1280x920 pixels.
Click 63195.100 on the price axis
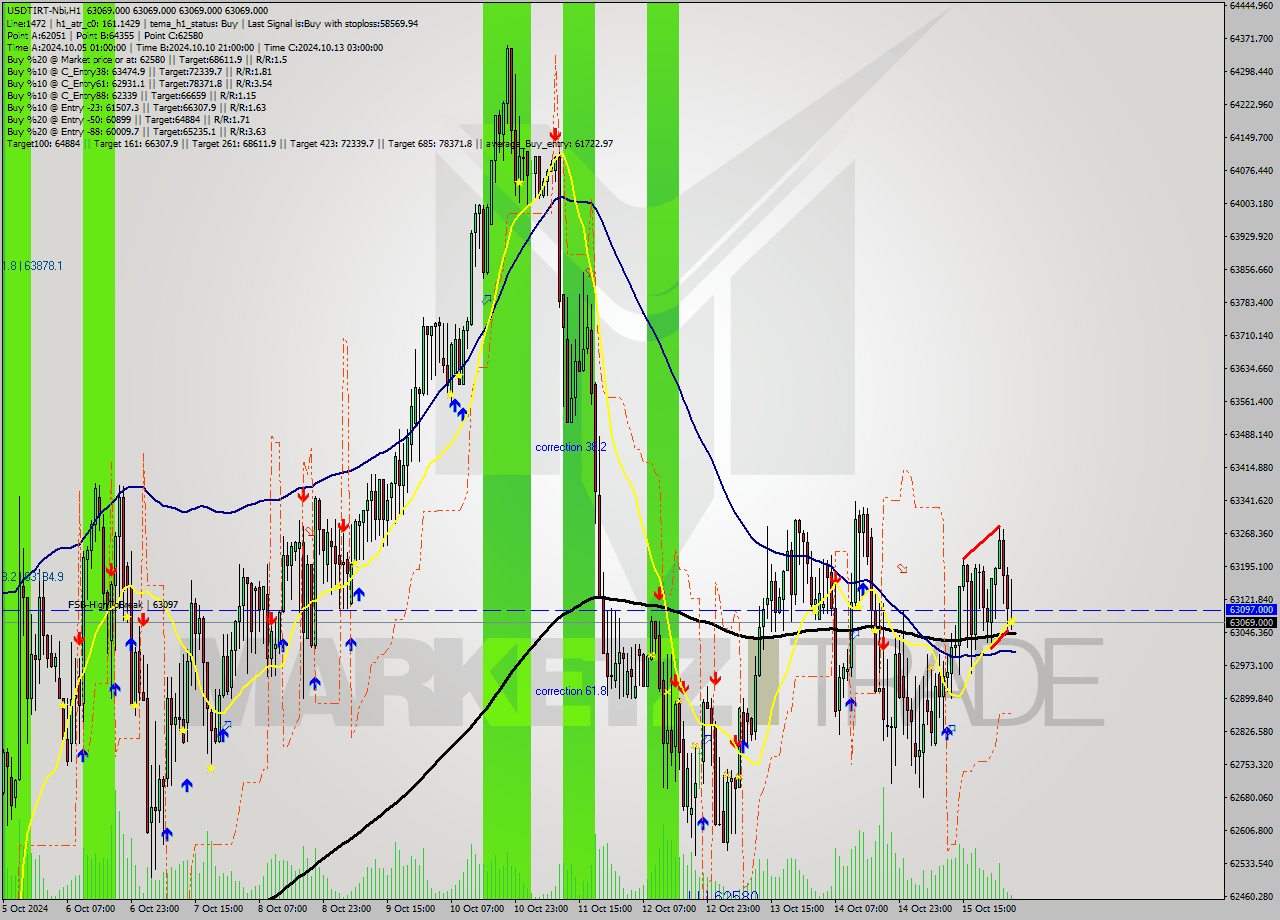(x=1252, y=566)
